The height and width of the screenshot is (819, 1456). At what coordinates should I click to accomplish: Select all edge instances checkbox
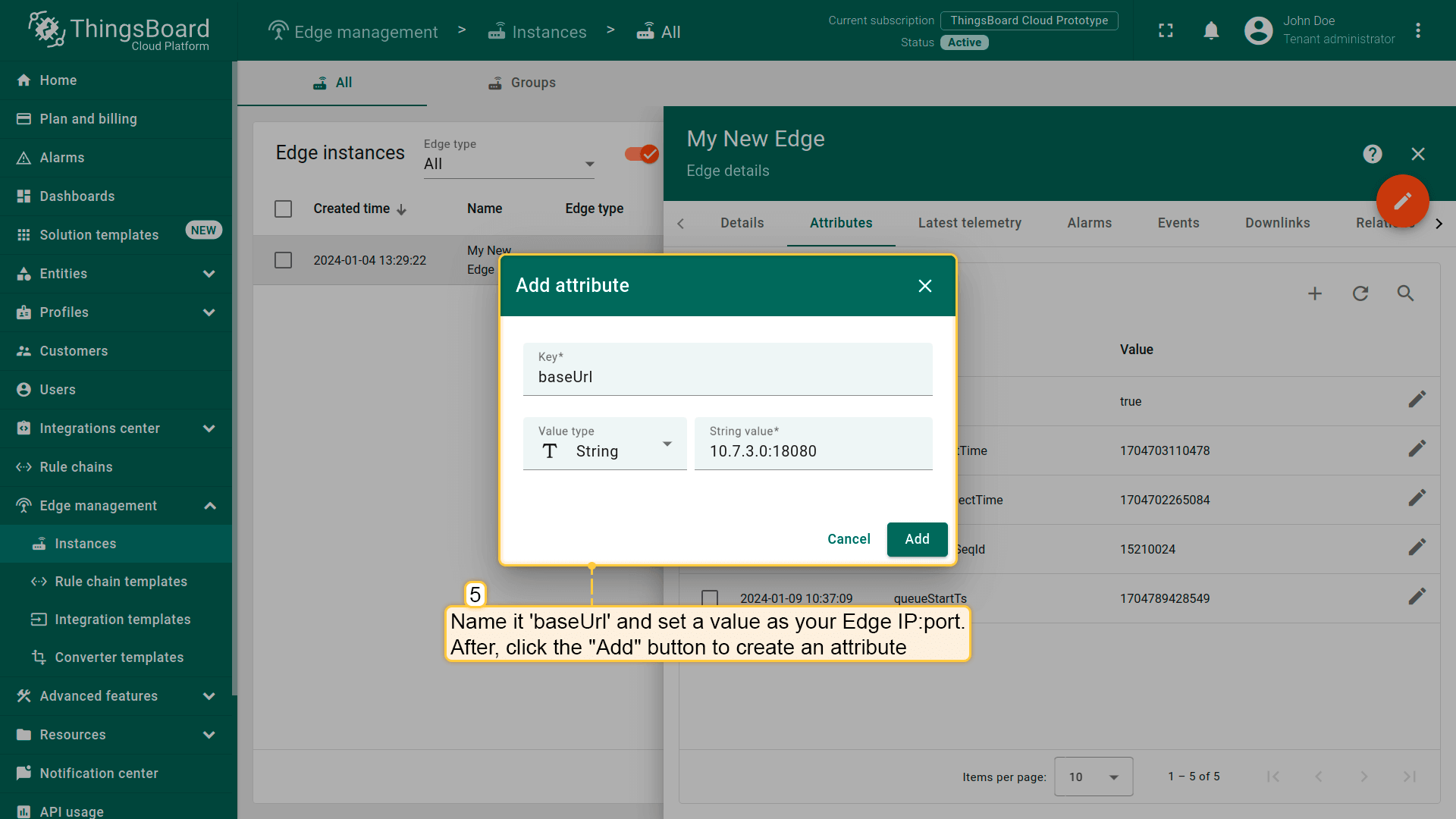pos(283,209)
